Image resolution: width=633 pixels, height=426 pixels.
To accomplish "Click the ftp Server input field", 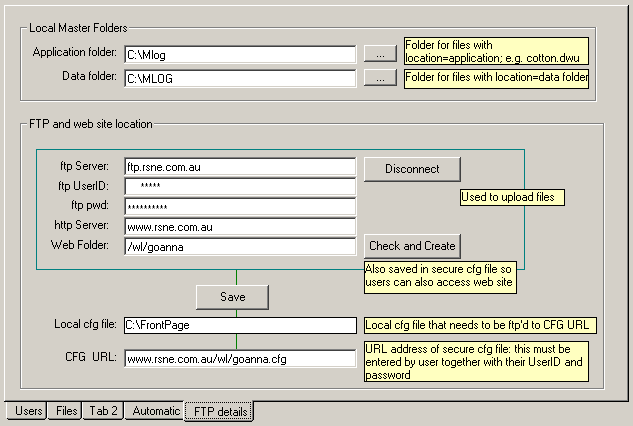I will point(239,166).
